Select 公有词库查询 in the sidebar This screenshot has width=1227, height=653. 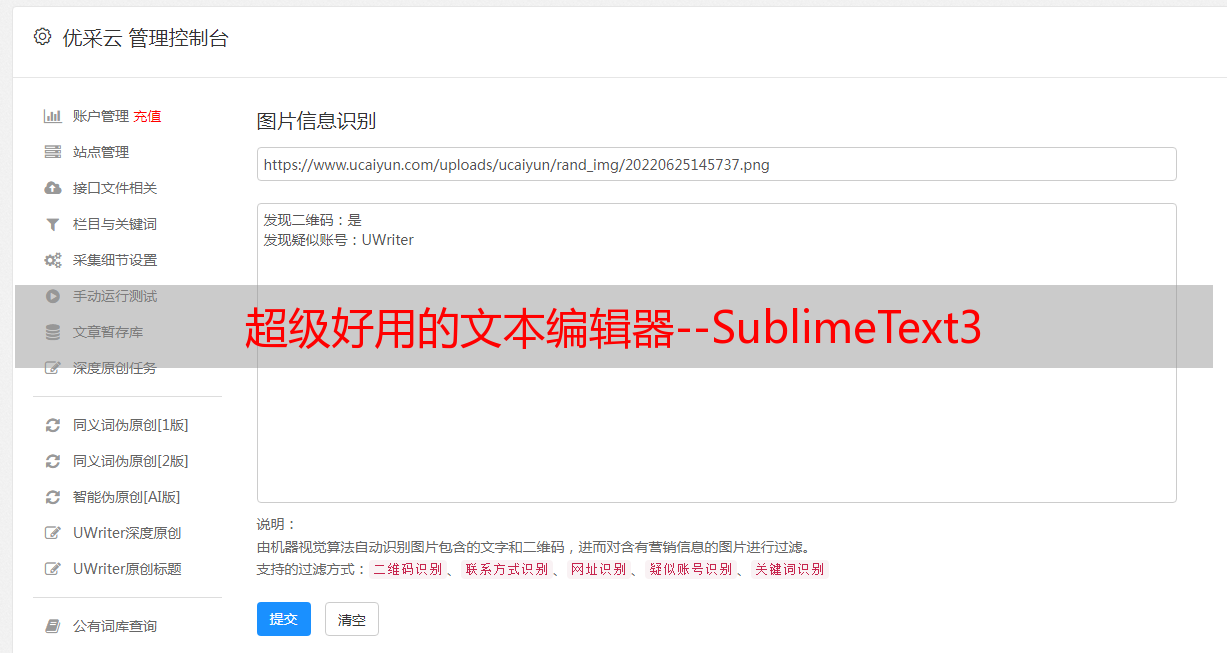(115, 626)
